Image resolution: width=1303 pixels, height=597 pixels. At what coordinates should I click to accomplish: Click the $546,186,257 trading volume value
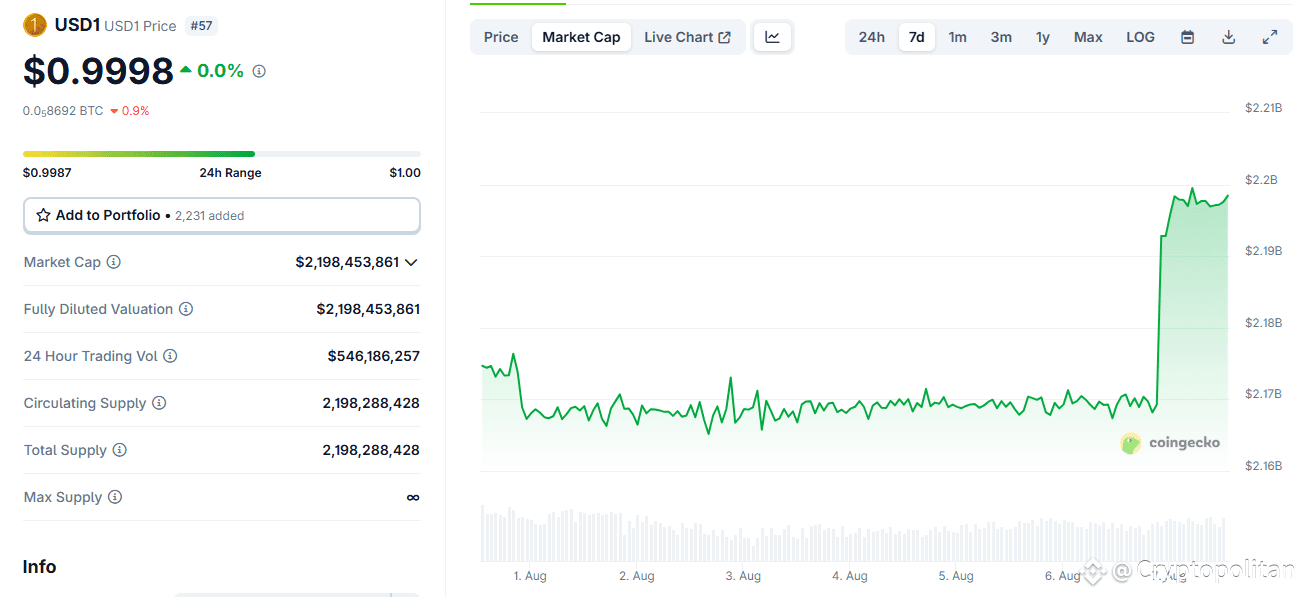pyautogui.click(x=374, y=356)
